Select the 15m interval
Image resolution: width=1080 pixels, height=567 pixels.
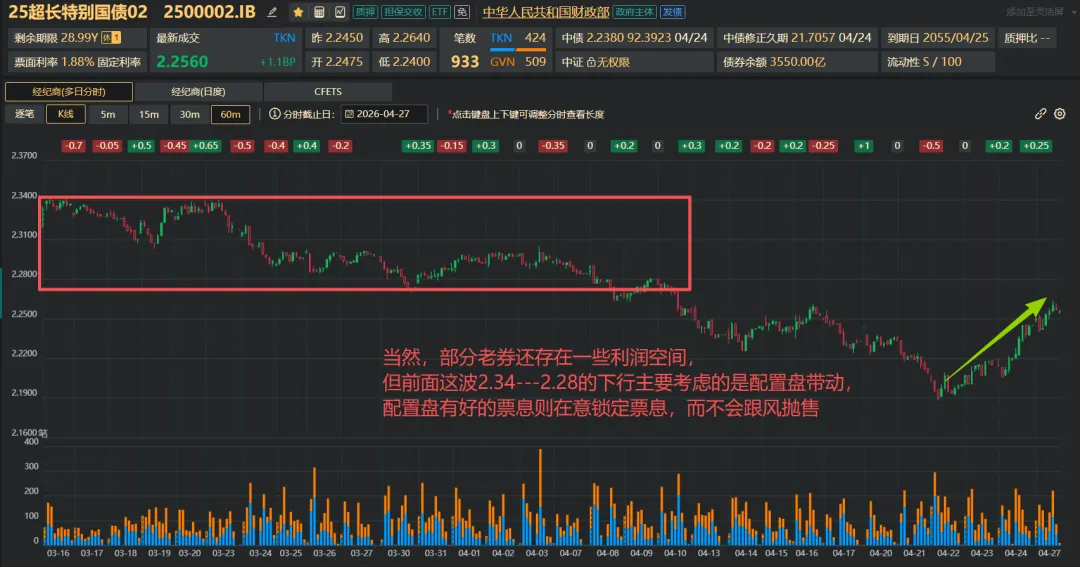coord(149,114)
